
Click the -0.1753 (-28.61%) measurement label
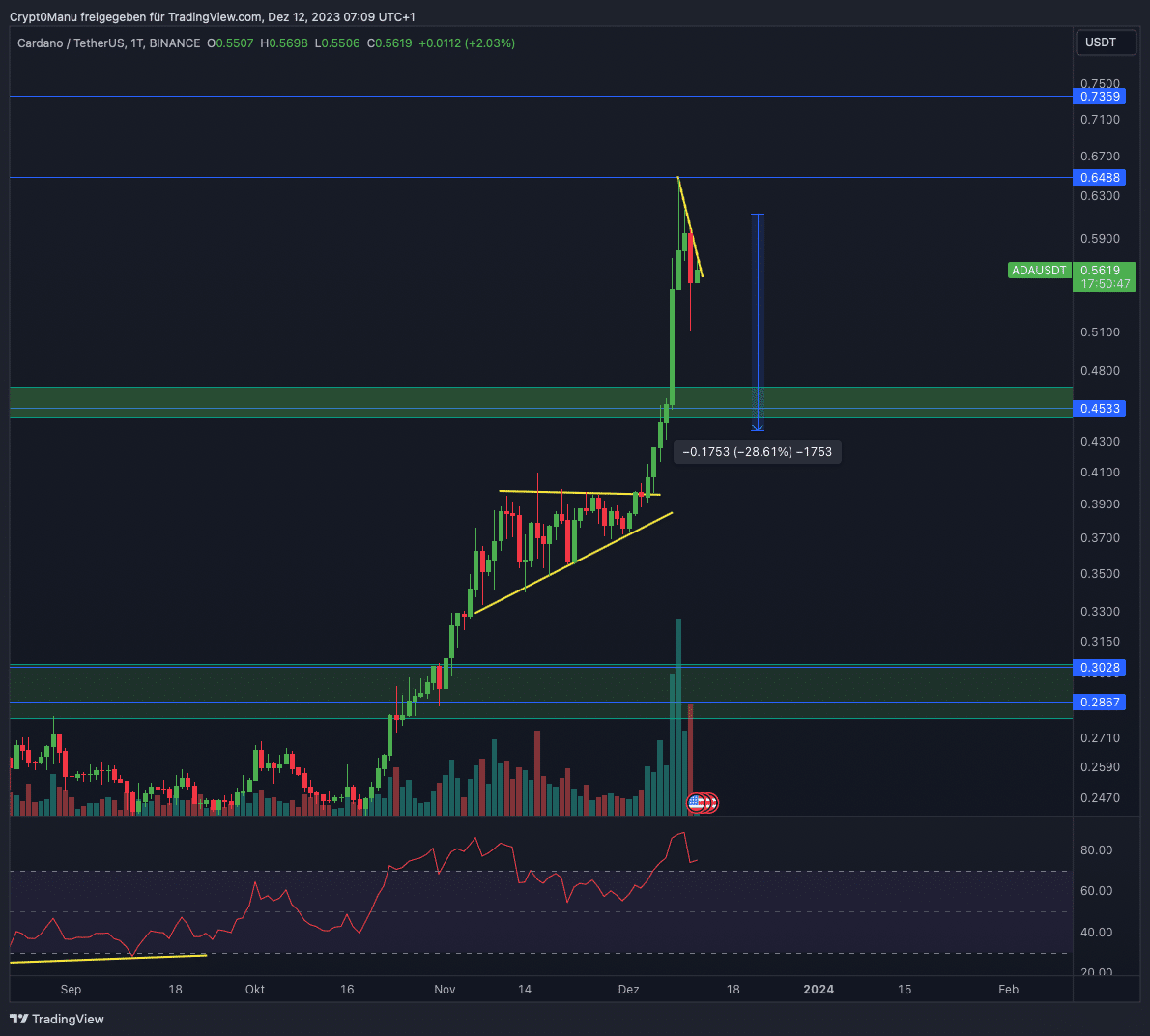click(x=757, y=451)
